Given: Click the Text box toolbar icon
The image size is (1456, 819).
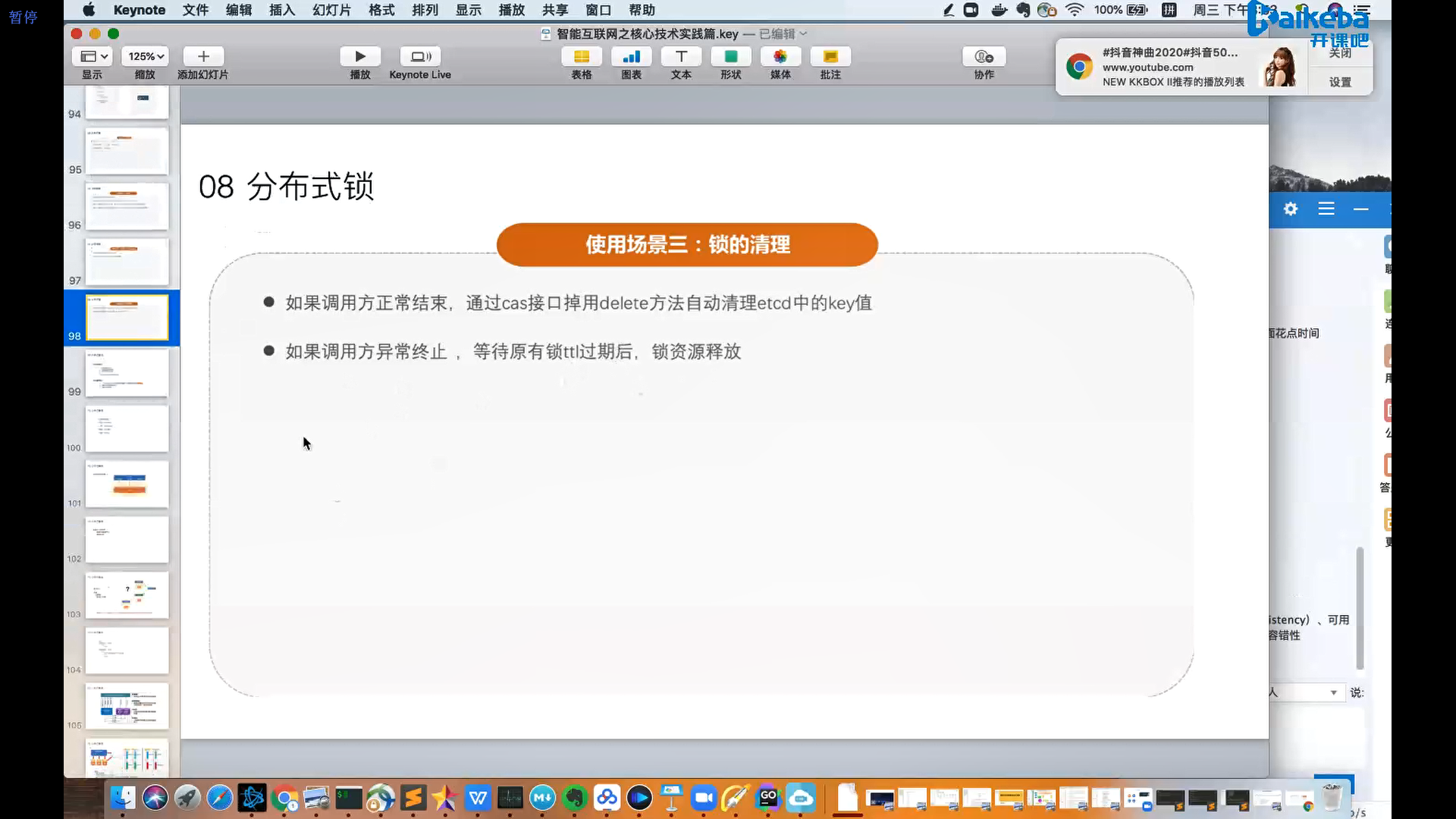Looking at the screenshot, I should [x=681, y=57].
